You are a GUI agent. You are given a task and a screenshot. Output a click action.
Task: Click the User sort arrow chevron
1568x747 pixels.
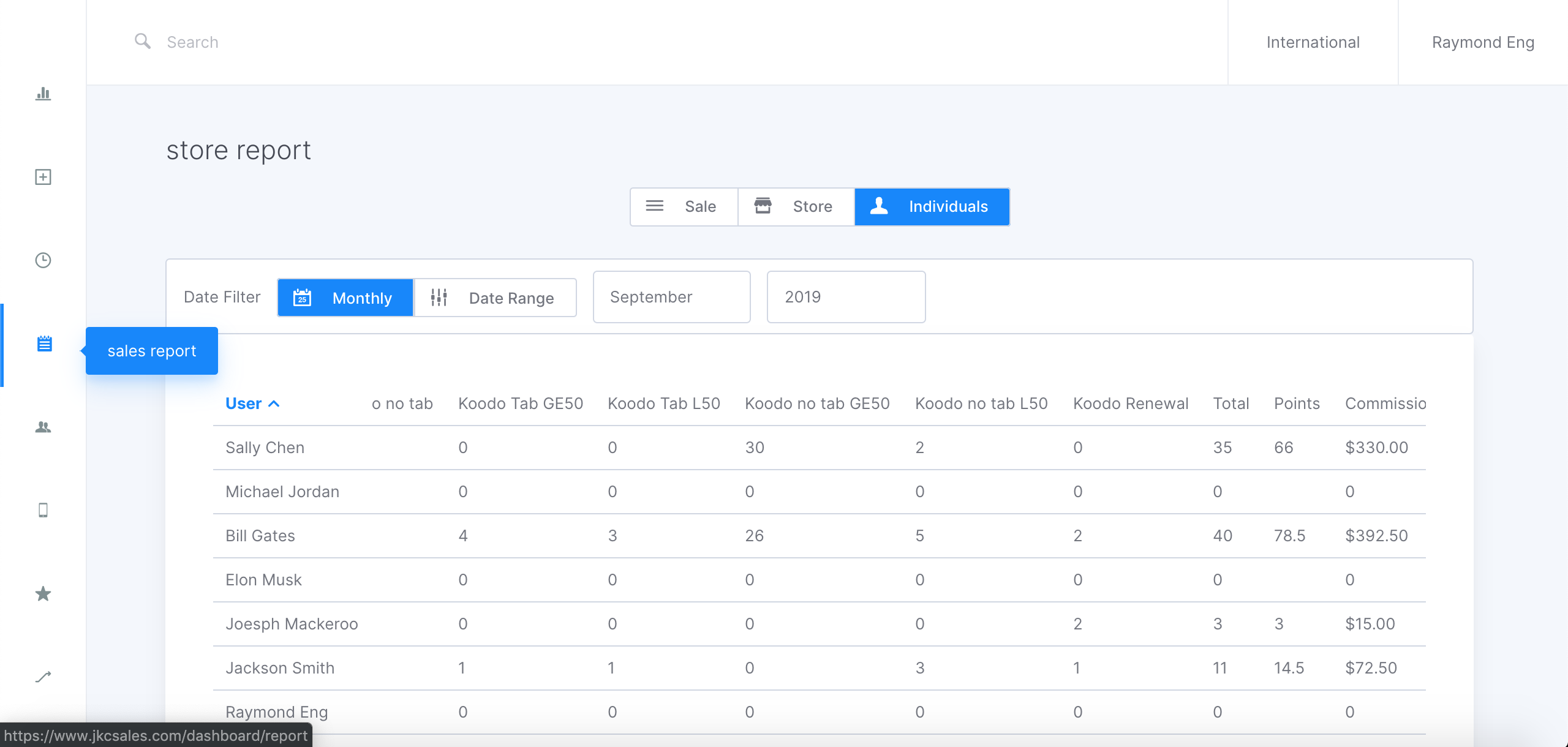click(274, 404)
